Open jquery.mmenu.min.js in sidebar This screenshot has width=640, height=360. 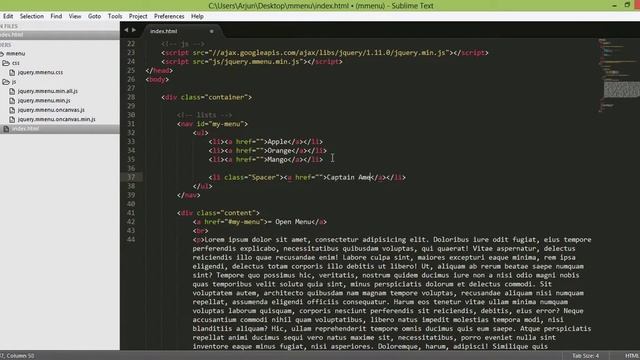point(44,100)
